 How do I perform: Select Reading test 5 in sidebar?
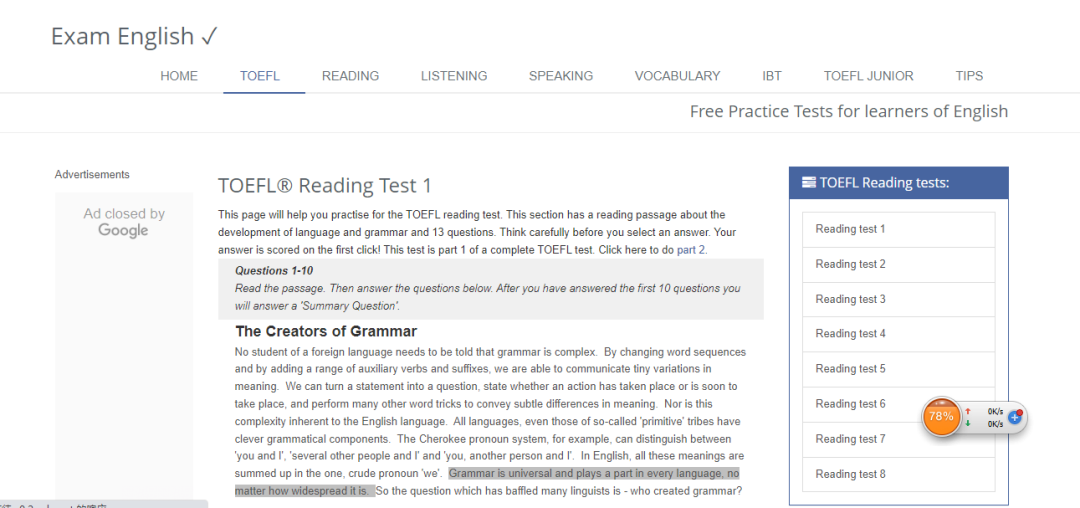899,369
